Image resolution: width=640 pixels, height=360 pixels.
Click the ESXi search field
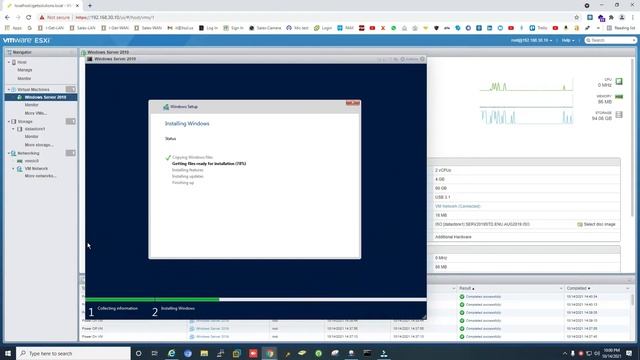610,40
